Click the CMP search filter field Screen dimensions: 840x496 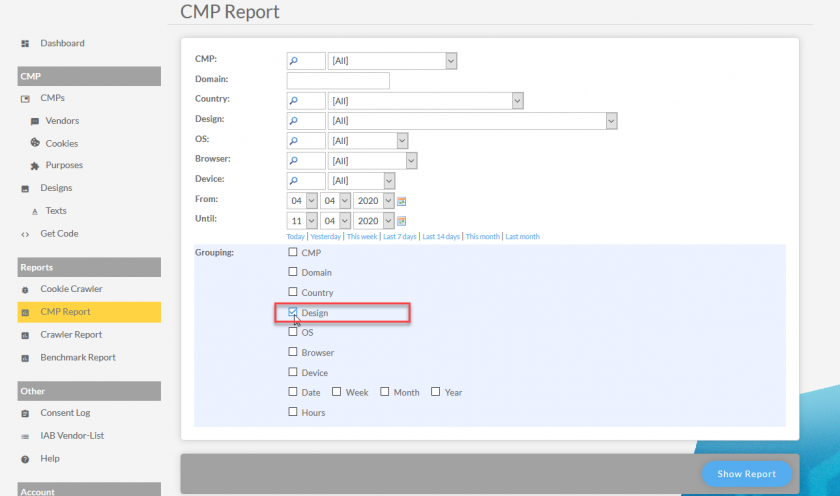coord(306,61)
